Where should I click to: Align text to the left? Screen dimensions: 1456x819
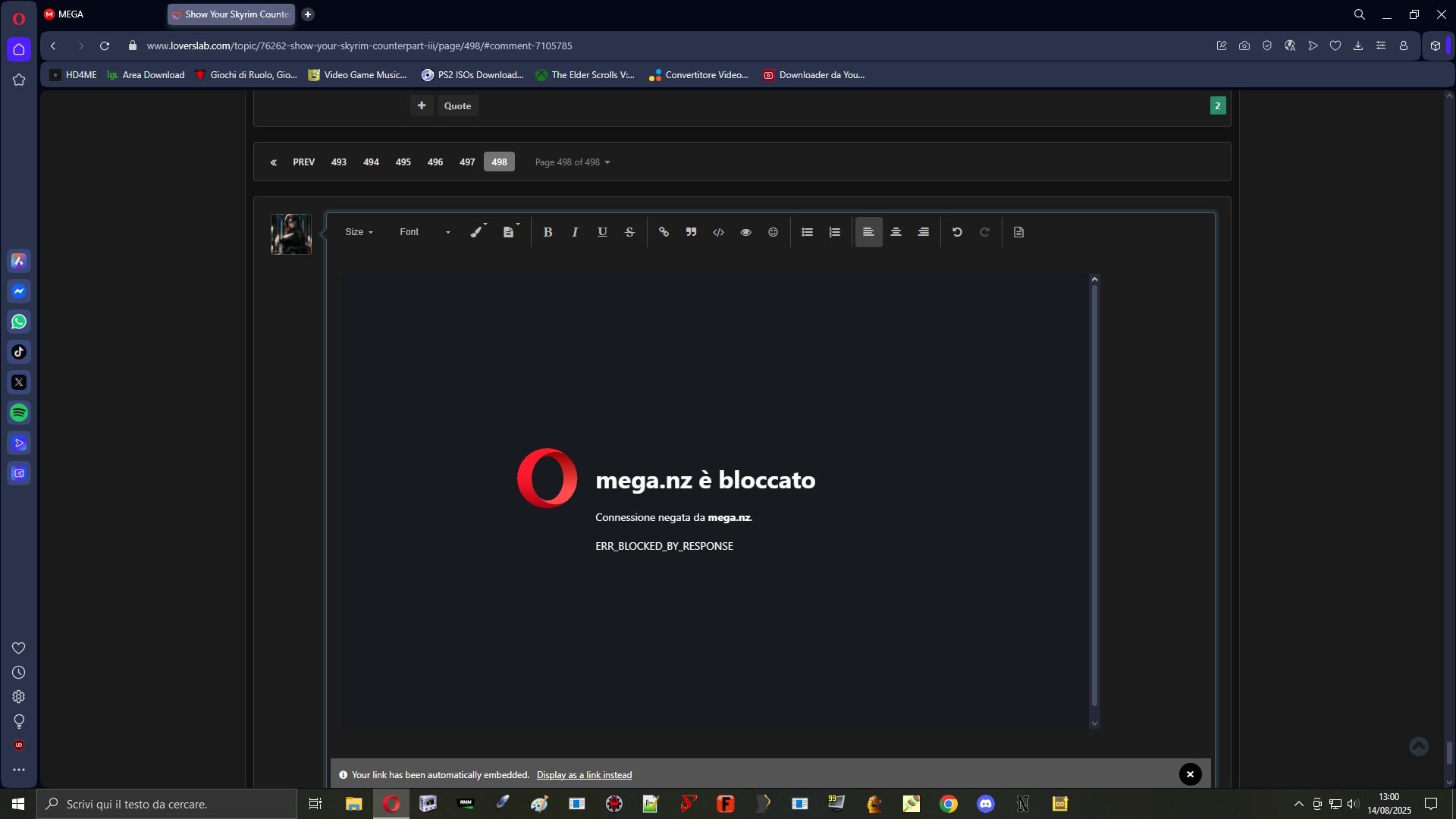click(x=868, y=232)
